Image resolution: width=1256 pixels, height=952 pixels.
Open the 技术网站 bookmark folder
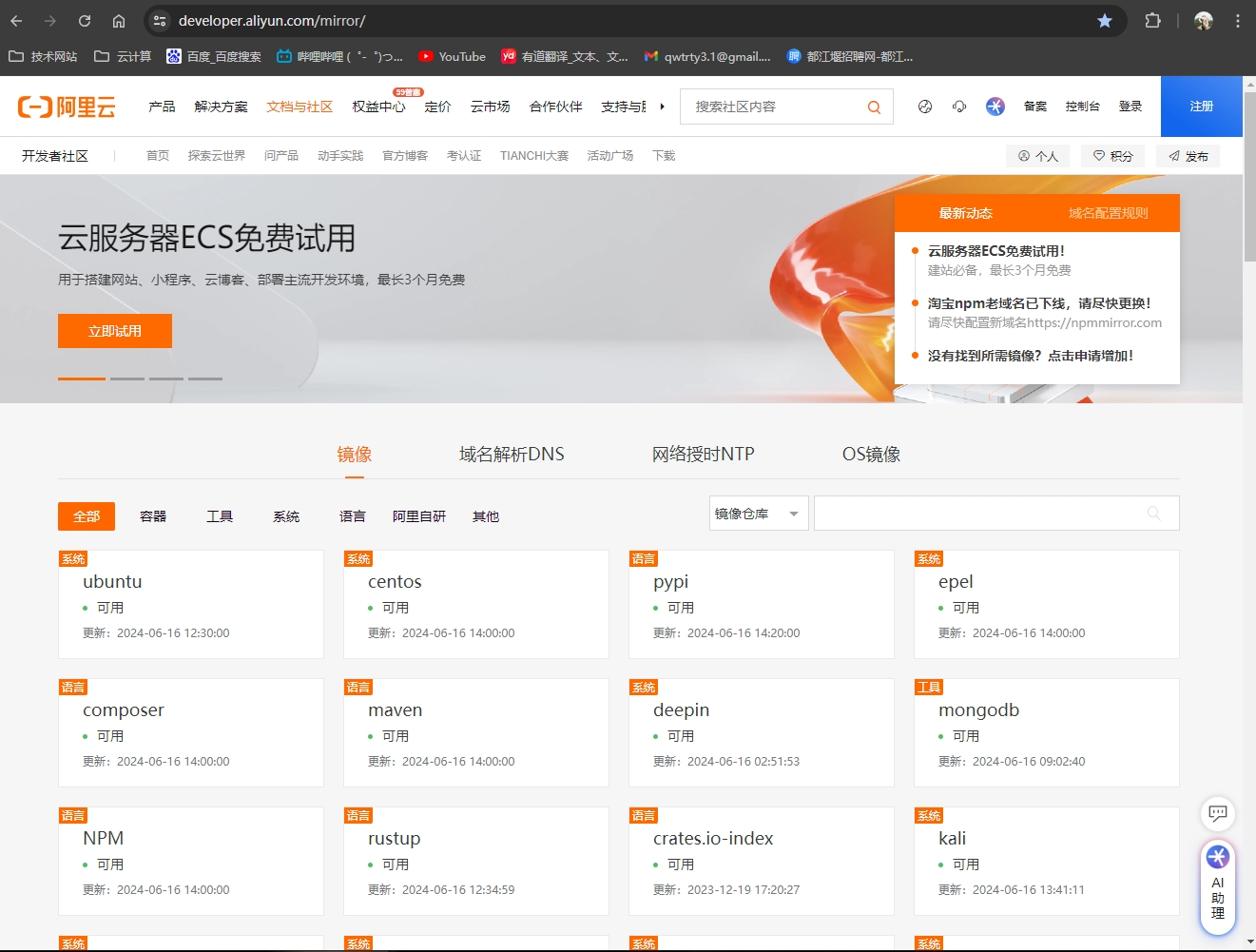click(x=43, y=57)
